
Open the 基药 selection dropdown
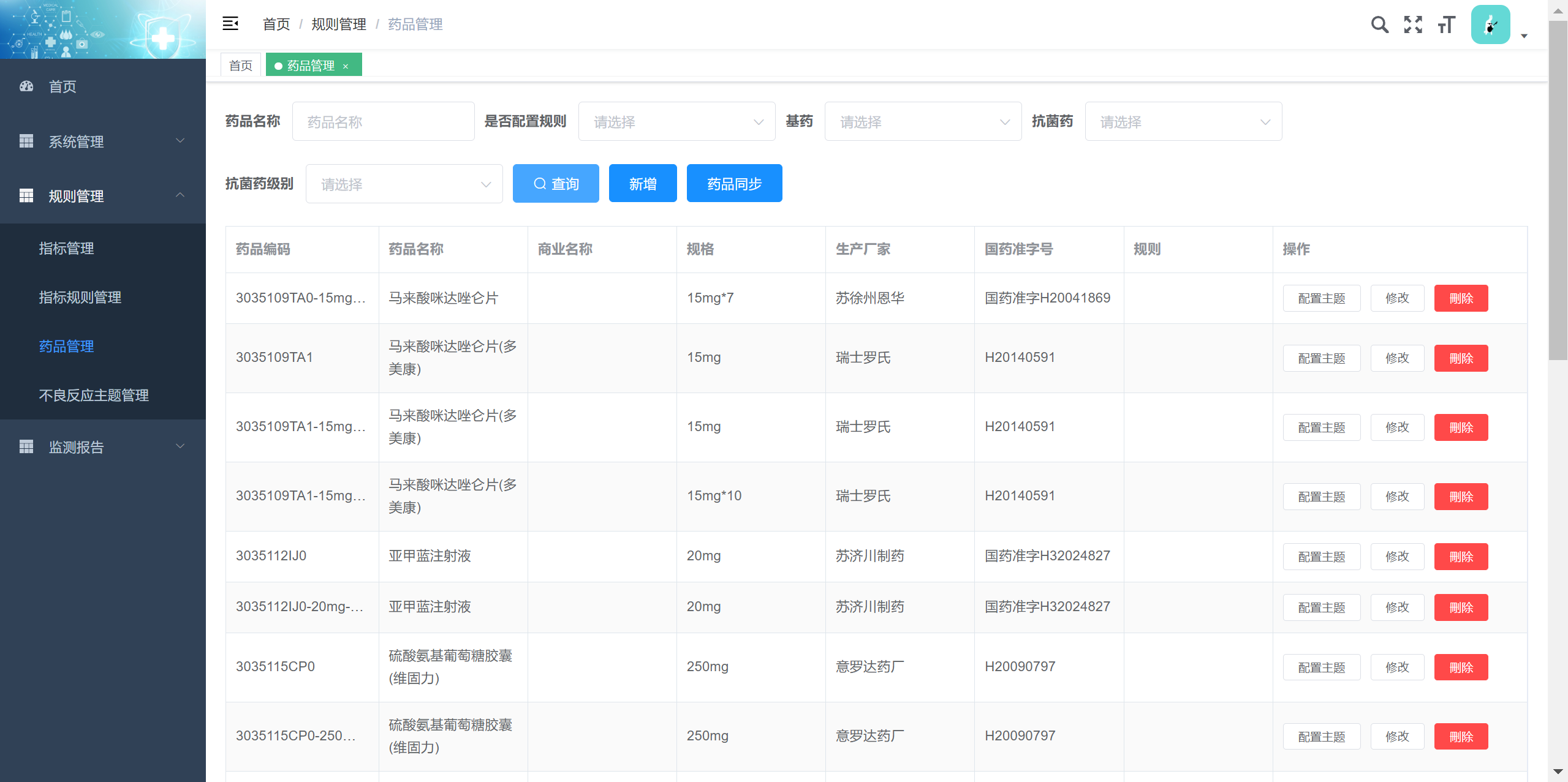point(922,121)
